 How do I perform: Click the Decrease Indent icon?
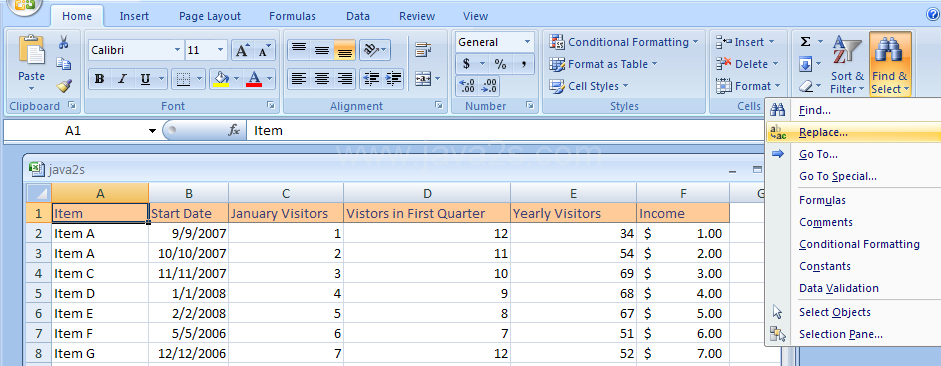pos(371,79)
